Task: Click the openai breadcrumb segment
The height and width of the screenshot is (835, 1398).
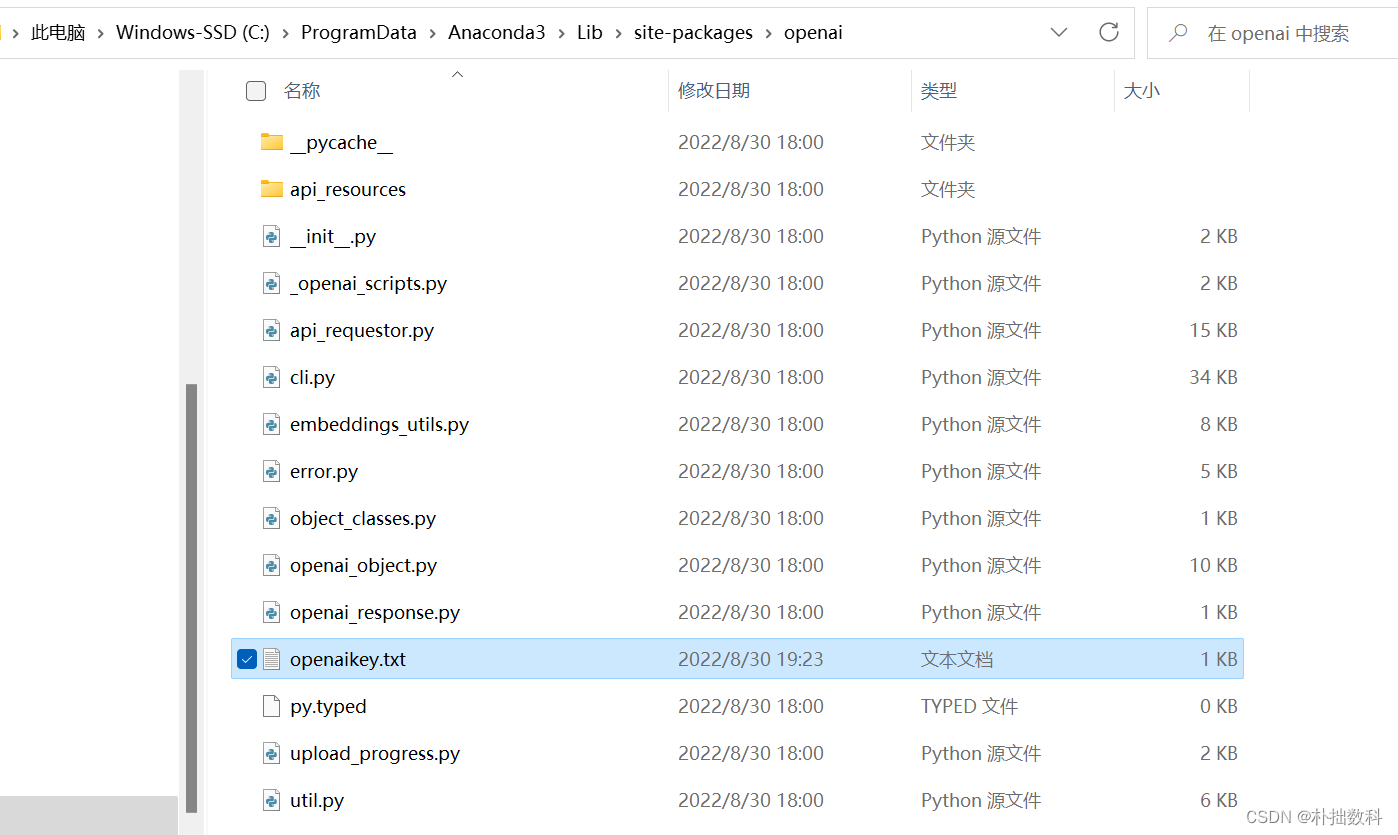Action: click(813, 33)
